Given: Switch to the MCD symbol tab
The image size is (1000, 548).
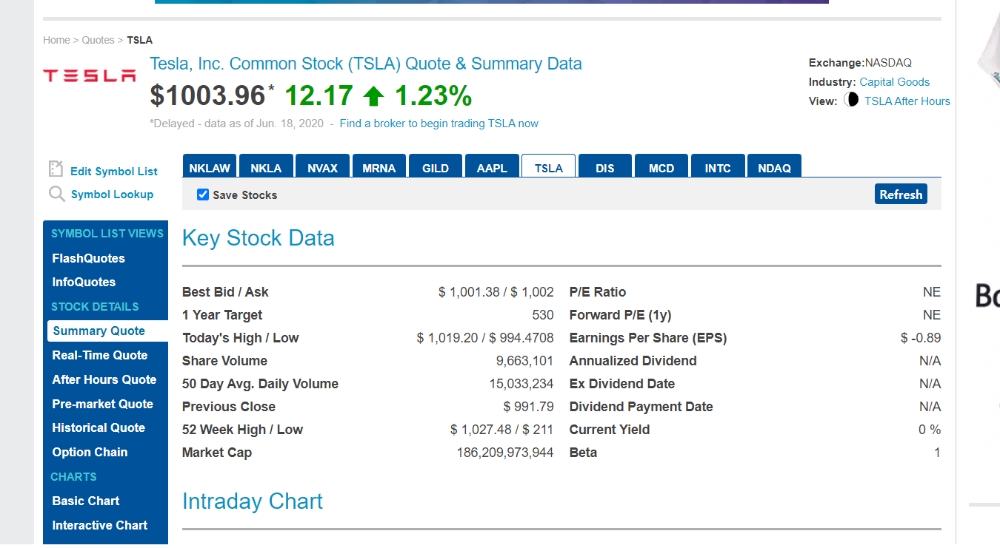Looking at the screenshot, I should point(661,167).
